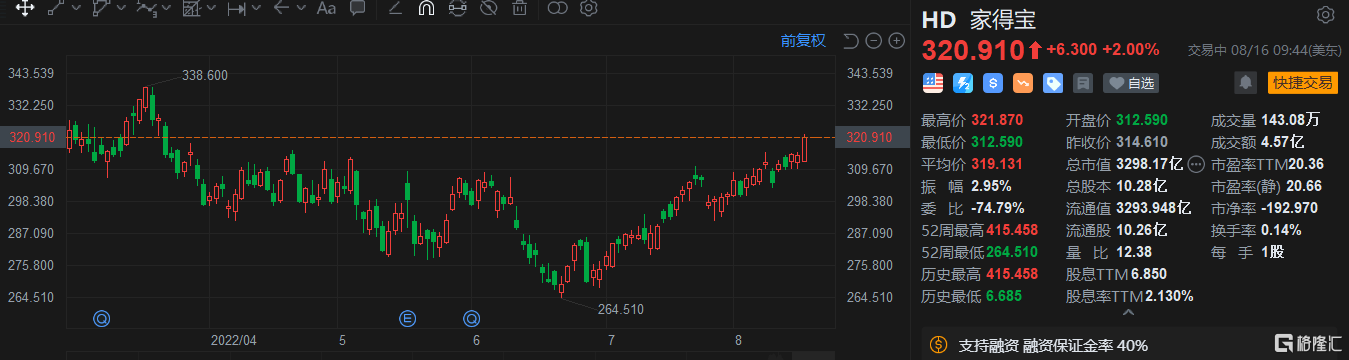Click the blue dollar sign icon

click(x=993, y=82)
